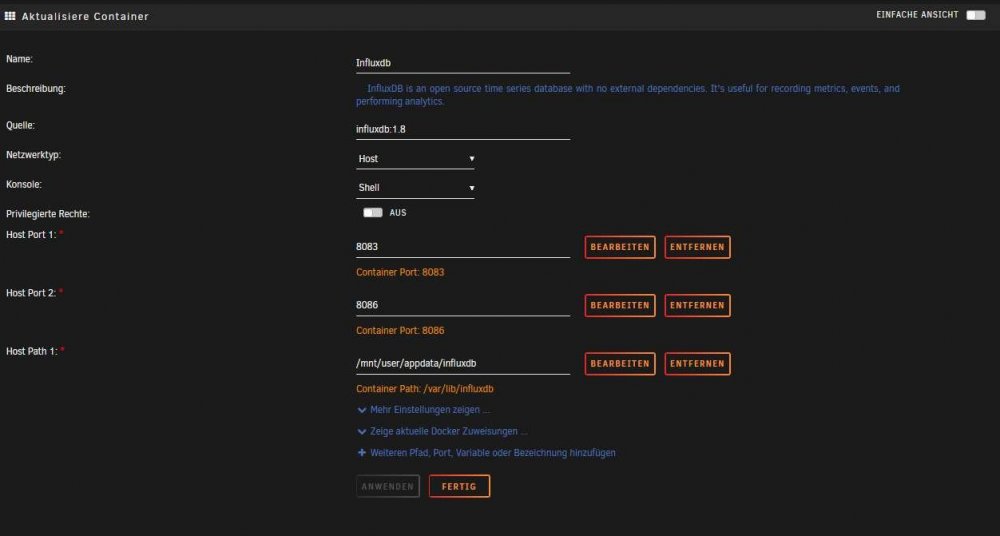Click the Fertig button
The width and height of the screenshot is (1000, 536).
pyautogui.click(x=459, y=486)
